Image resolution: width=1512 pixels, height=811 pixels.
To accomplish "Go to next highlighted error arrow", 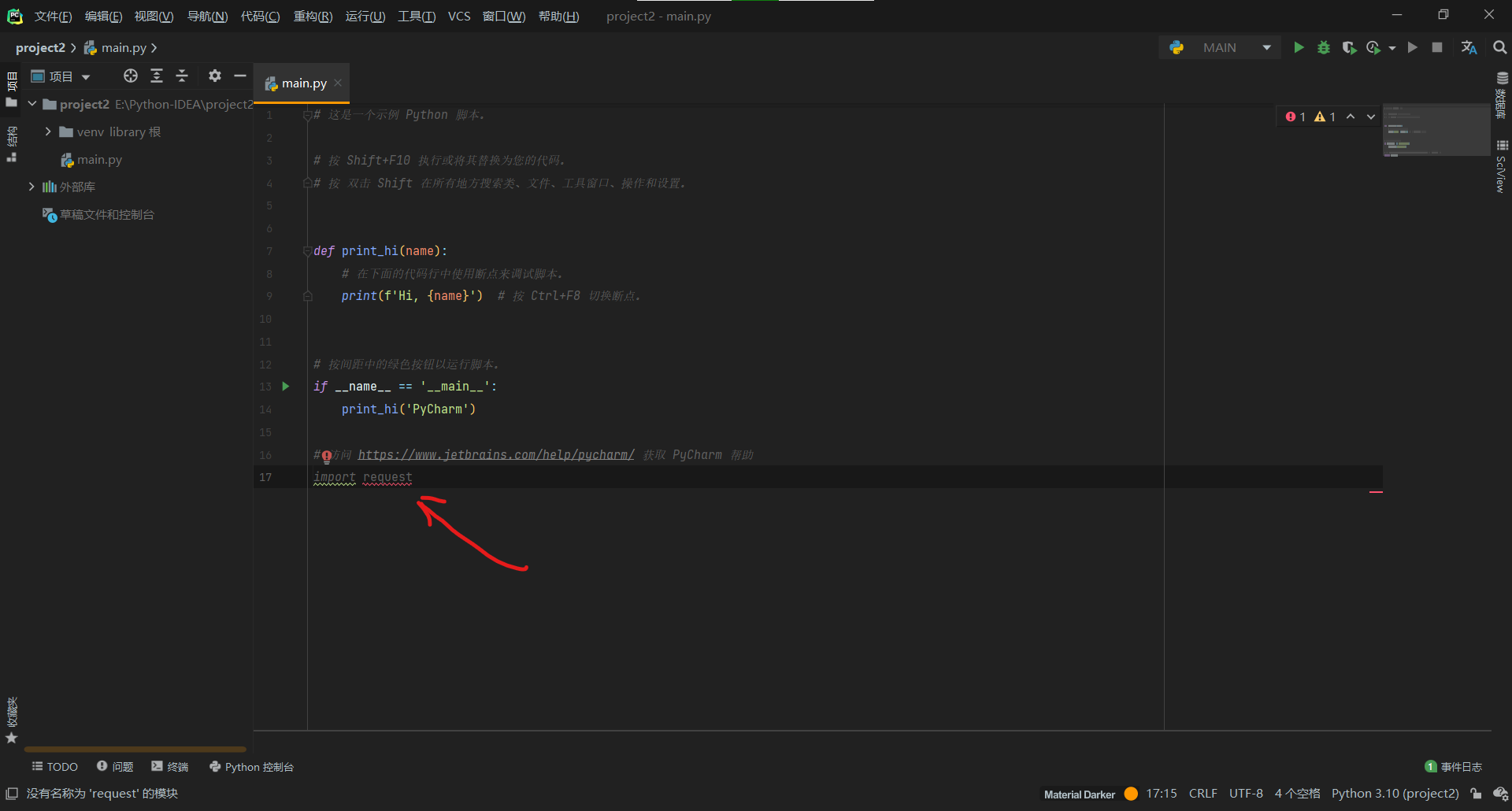I will click(x=1371, y=117).
